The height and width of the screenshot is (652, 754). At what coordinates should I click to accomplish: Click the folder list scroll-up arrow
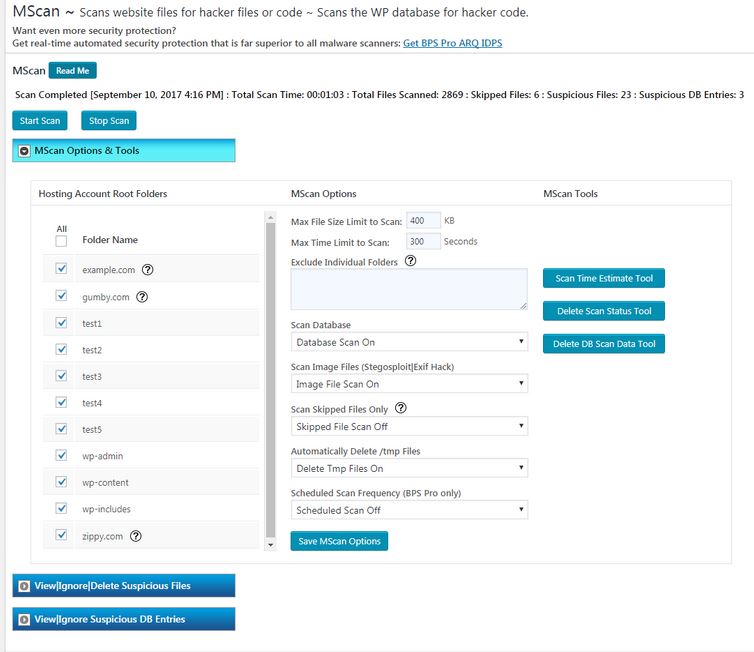click(271, 217)
